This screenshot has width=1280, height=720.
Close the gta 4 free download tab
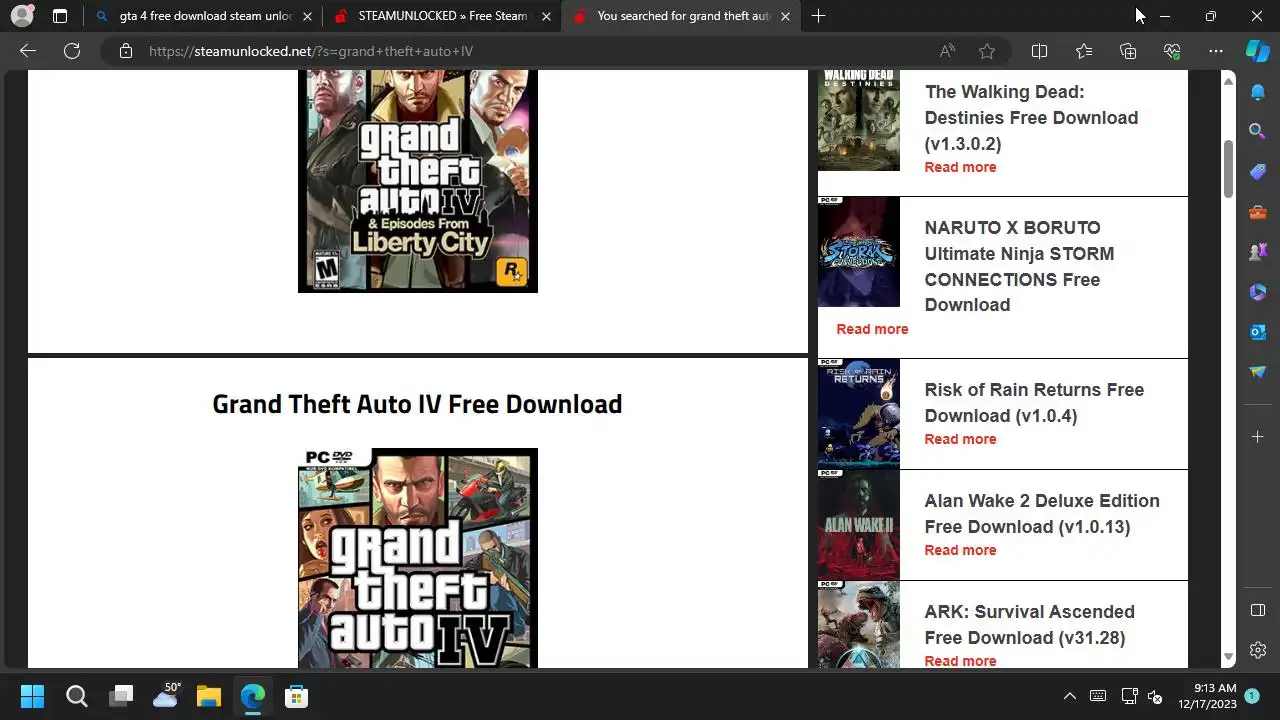(x=307, y=16)
